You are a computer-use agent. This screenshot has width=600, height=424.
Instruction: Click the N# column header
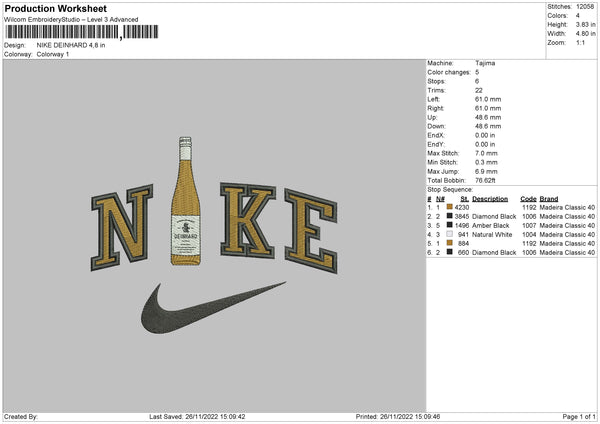click(440, 199)
